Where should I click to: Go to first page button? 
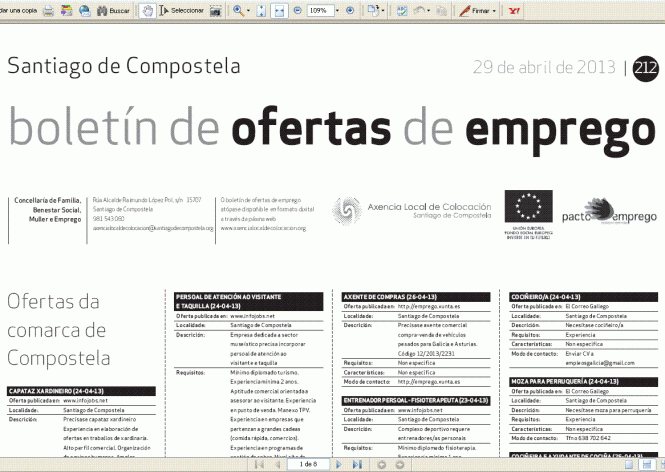click(x=259, y=464)
